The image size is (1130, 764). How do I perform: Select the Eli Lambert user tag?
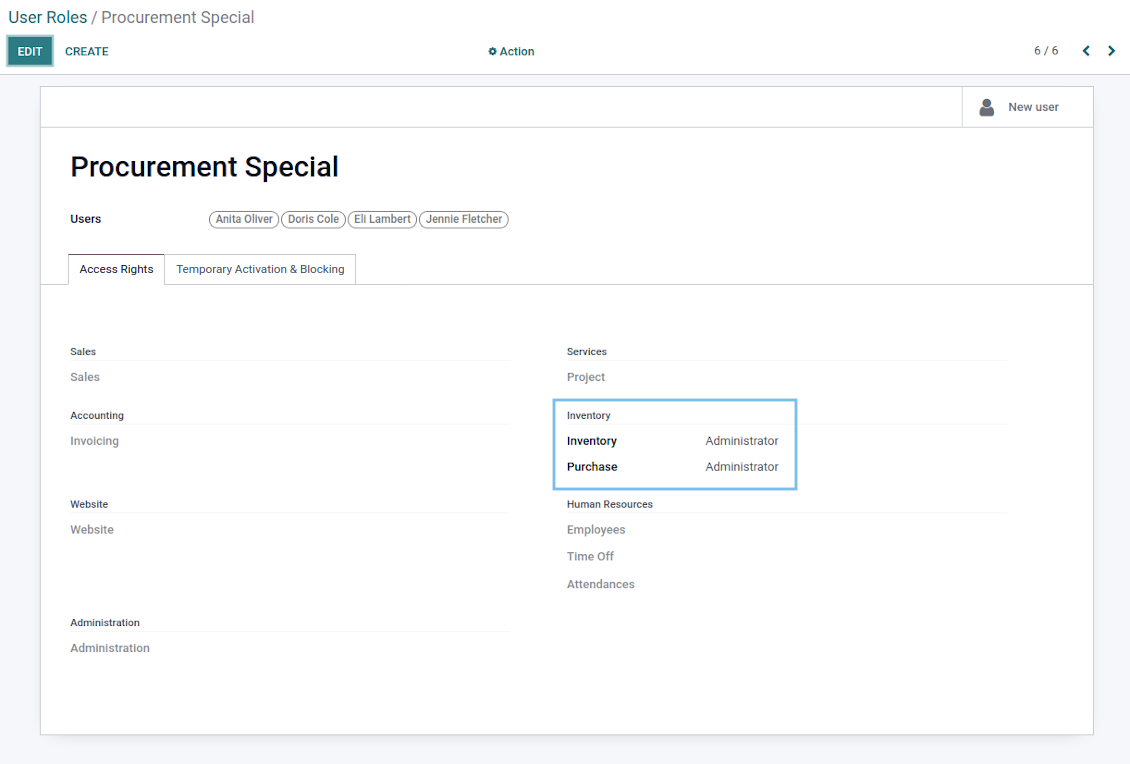[x=382, y=219]
